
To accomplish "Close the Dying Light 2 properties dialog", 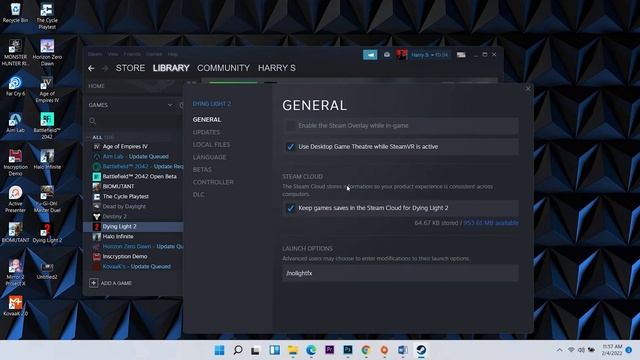I will click(528, 89).
